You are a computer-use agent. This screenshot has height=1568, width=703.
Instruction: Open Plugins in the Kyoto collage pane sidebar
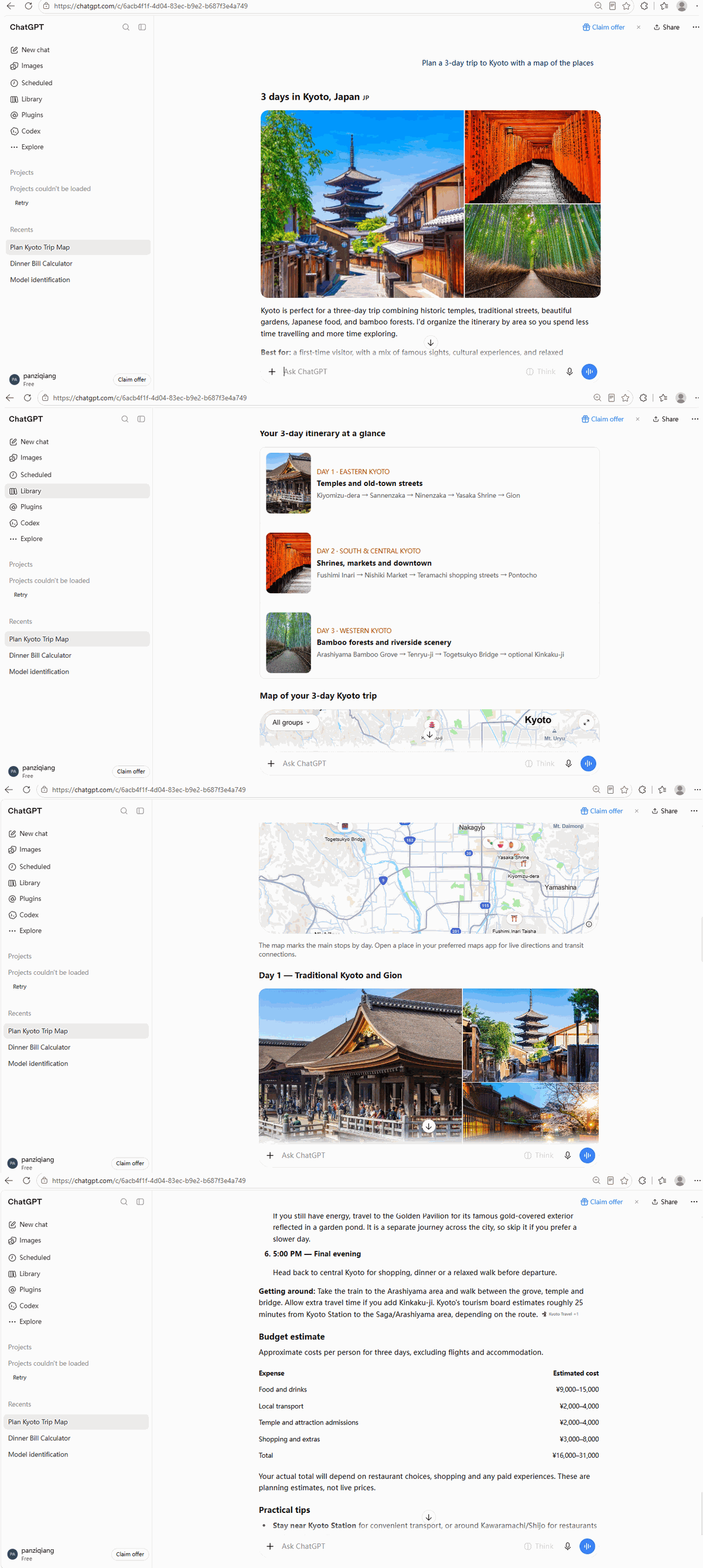(32, 115)
